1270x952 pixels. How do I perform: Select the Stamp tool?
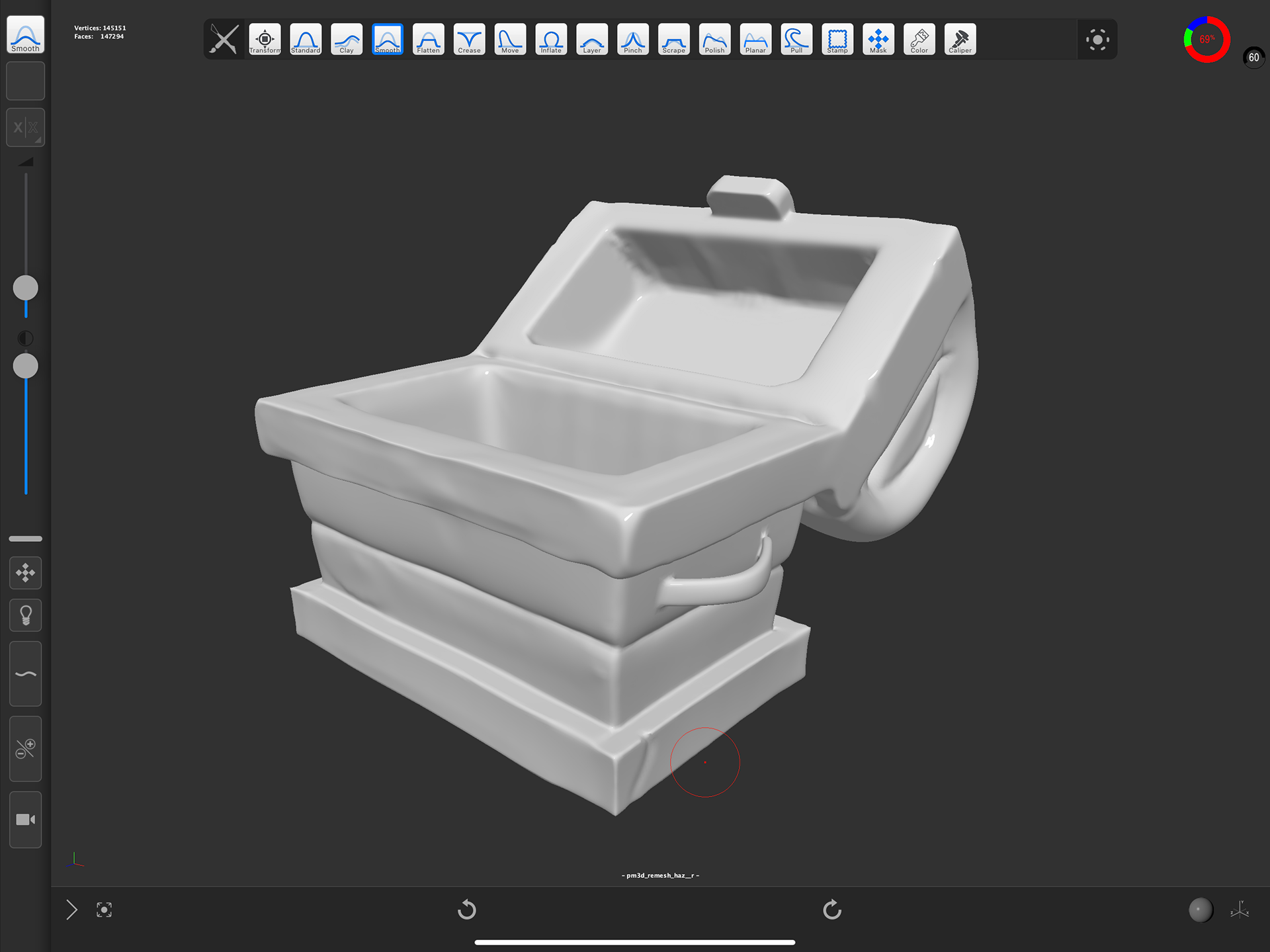(837, 39)
